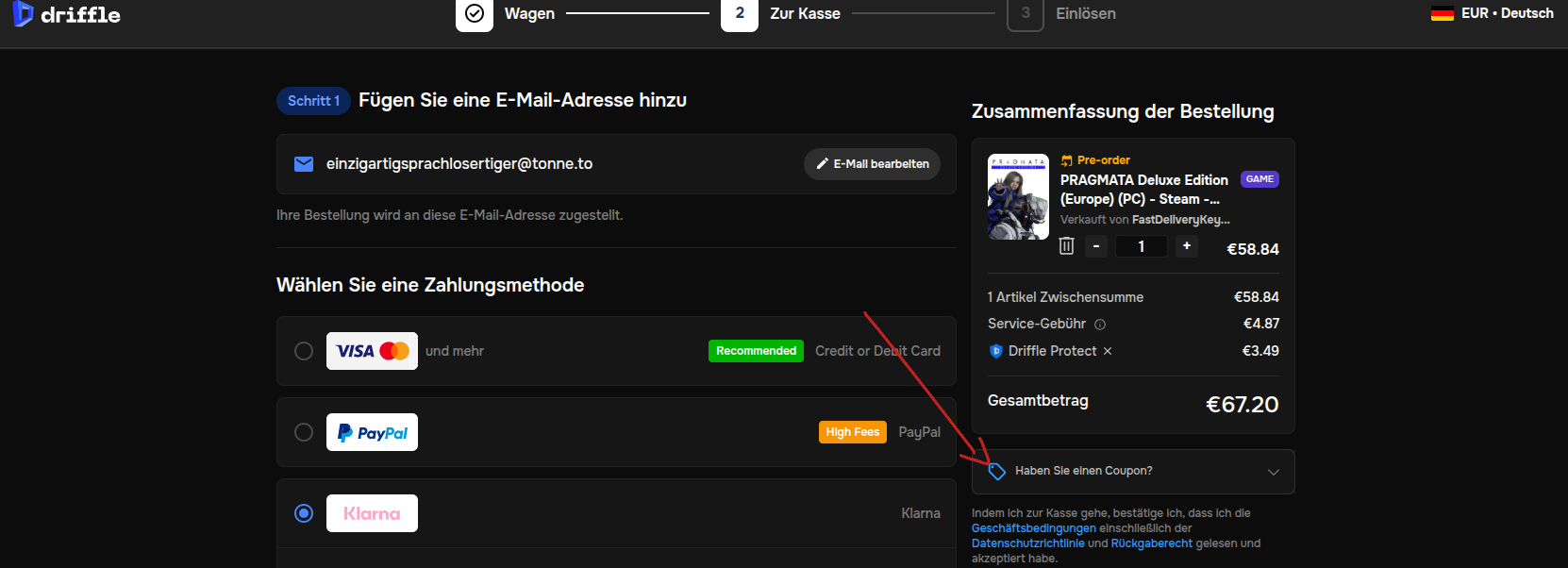Click the 'E-Mail bearbeiten' button
This screenshot has width=1568, height=568.
[872, 164]
